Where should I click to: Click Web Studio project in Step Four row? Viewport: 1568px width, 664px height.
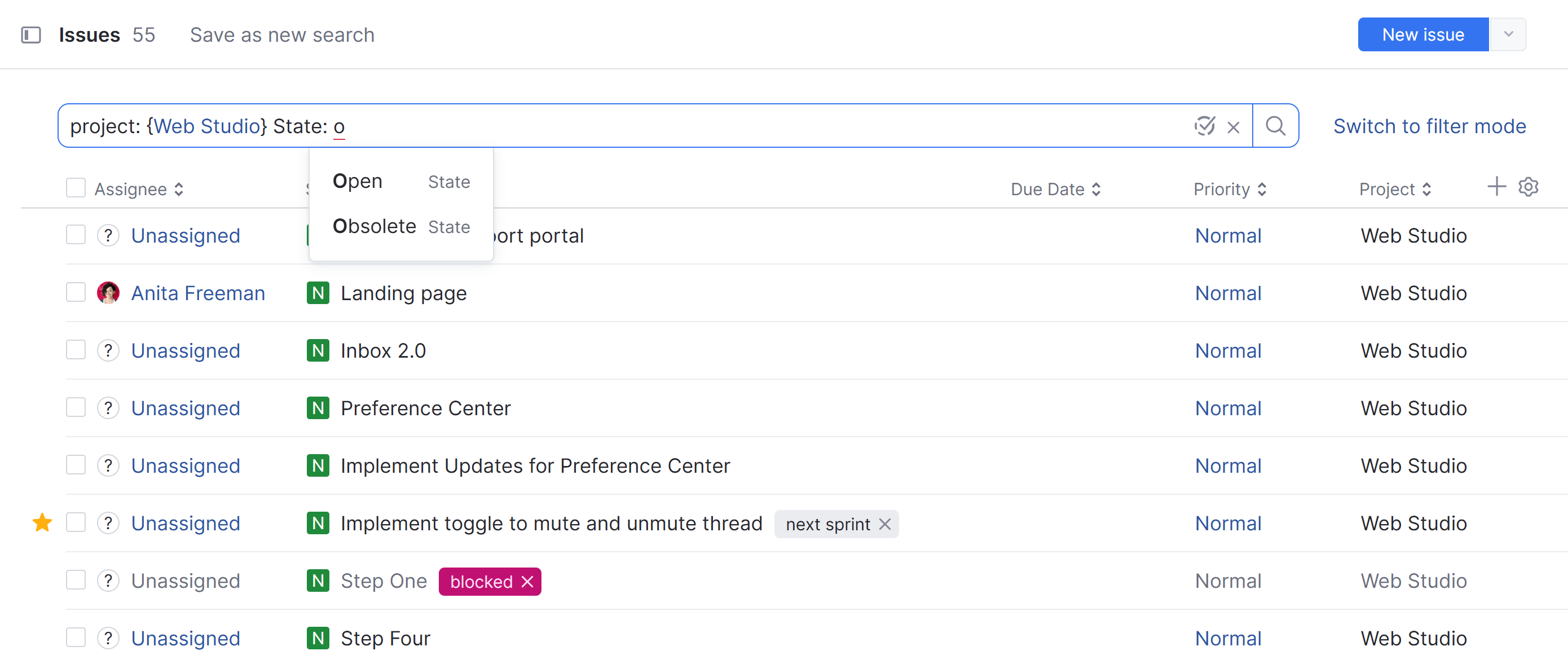click(1413, 639)
